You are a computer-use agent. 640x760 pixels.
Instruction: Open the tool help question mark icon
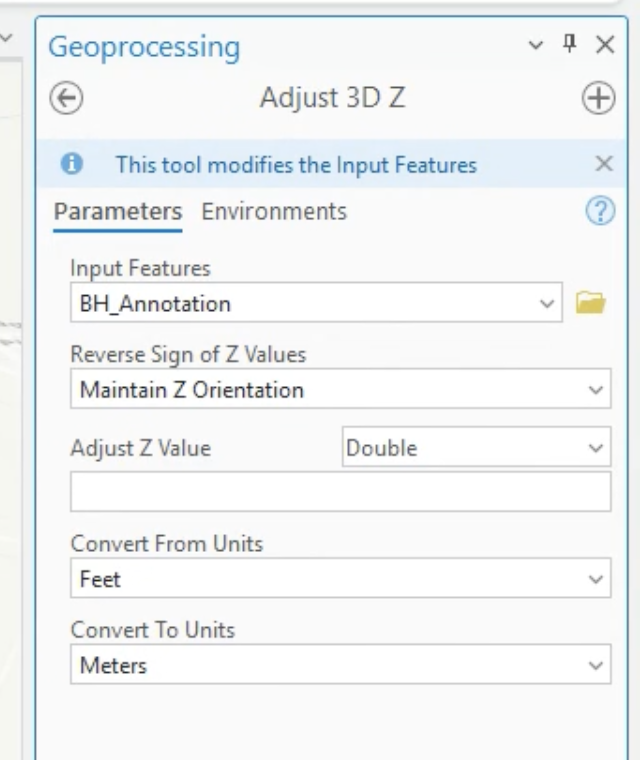tap(600, 211)
